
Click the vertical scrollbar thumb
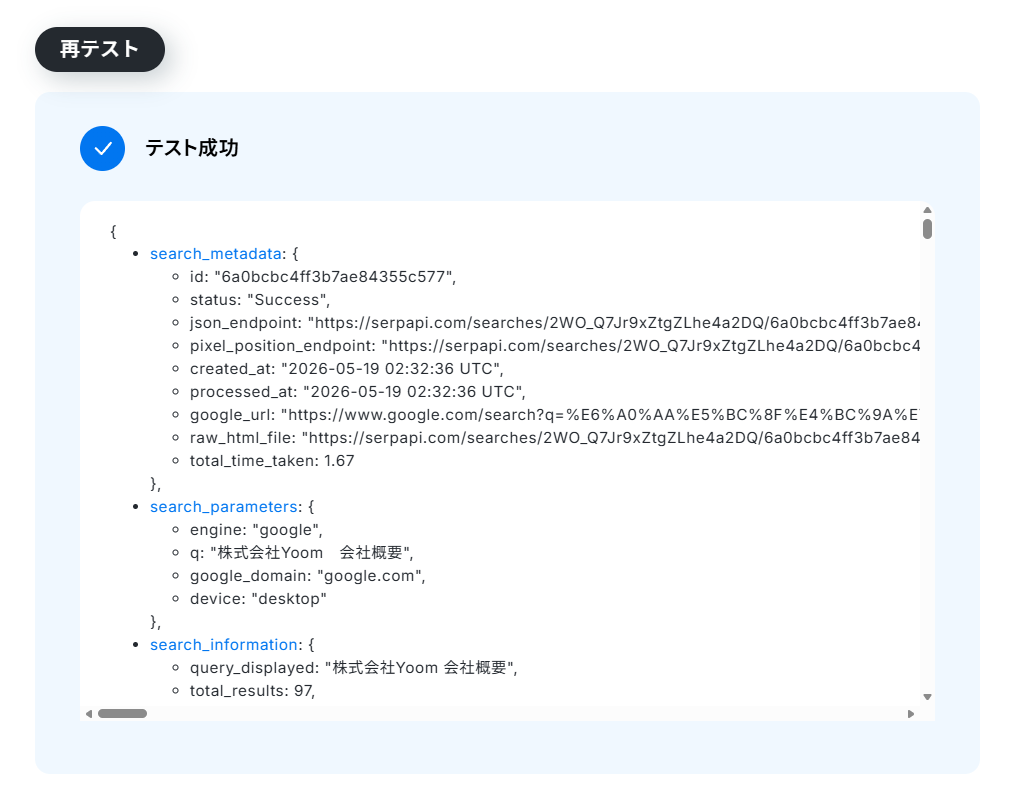(x=927, y=229)
